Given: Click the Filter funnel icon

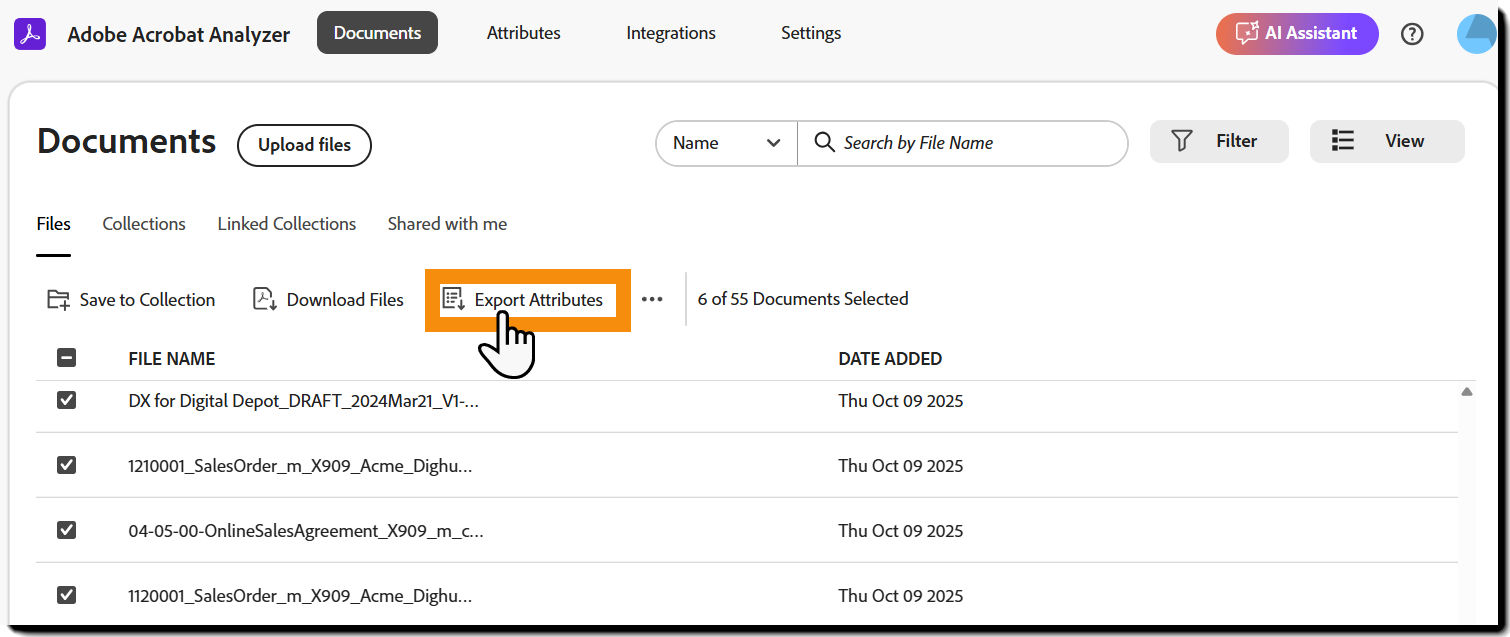Looking at the screenshot, I should coord(1182,141).
